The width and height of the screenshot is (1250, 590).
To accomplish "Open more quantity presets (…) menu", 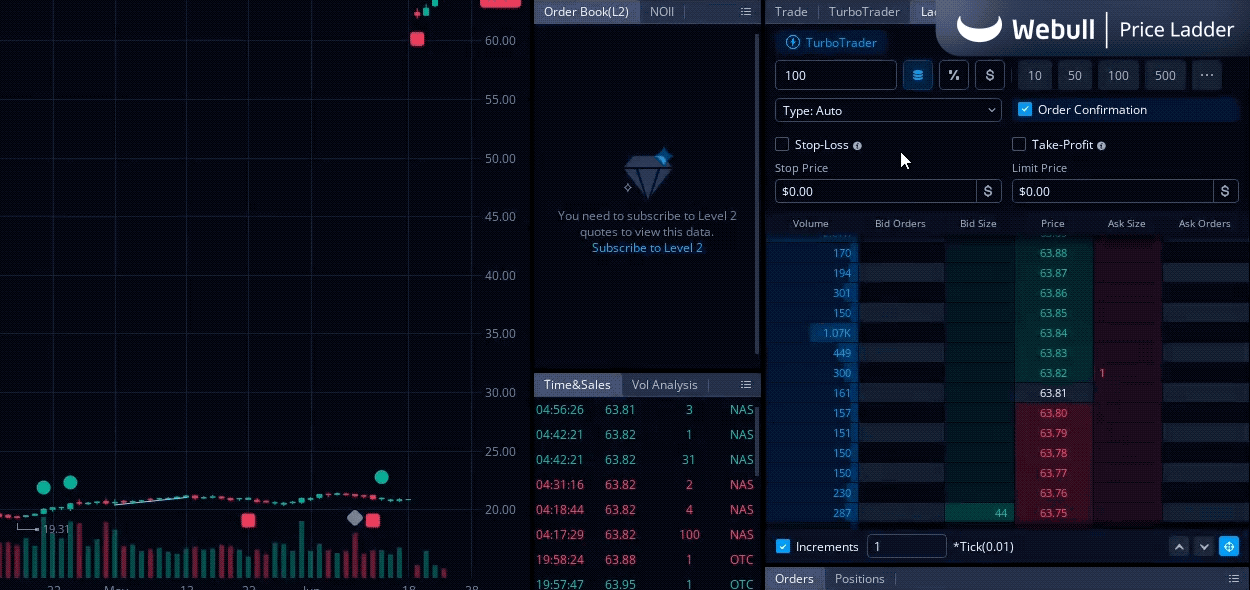I will coord(1207,75).
